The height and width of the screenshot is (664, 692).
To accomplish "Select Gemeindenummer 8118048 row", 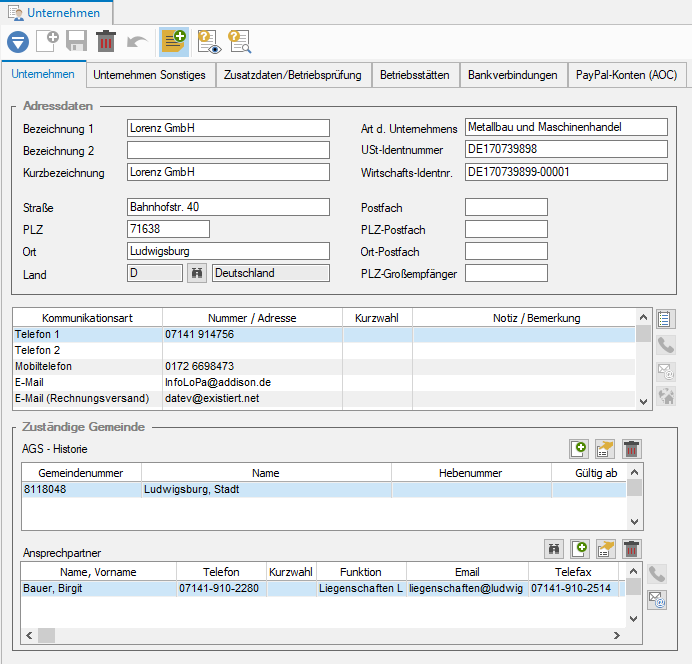I will click(x=324, y=489).
